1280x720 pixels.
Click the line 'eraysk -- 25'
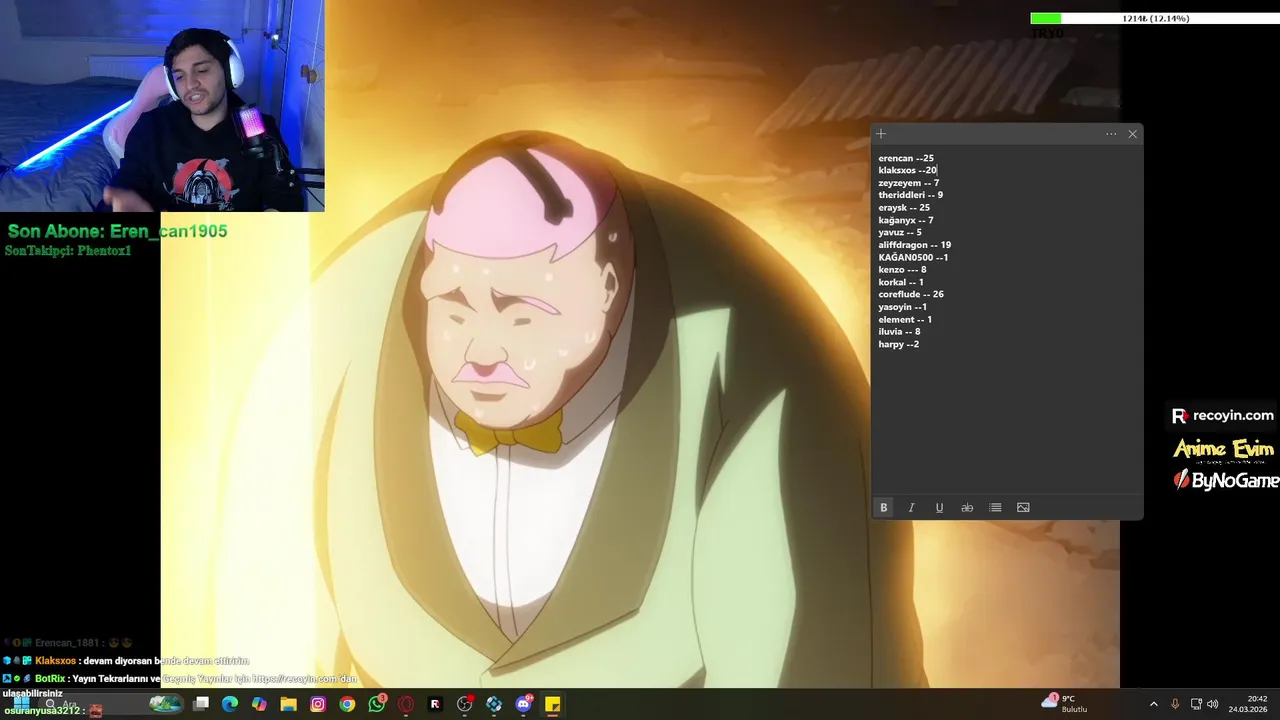pyautogui.click(x=904, y=208)
